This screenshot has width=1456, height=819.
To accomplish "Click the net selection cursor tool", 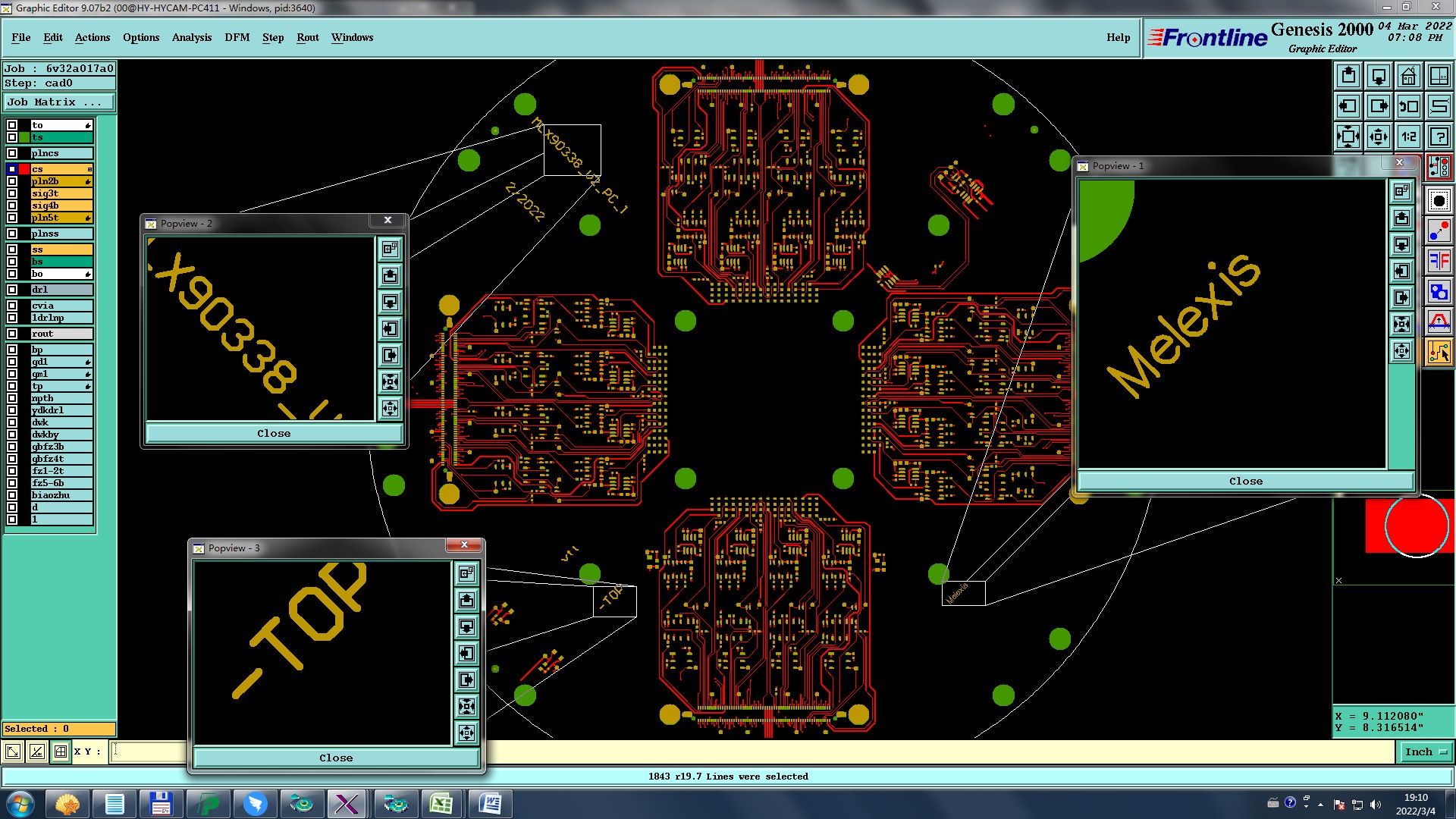I will point(1439,352).
